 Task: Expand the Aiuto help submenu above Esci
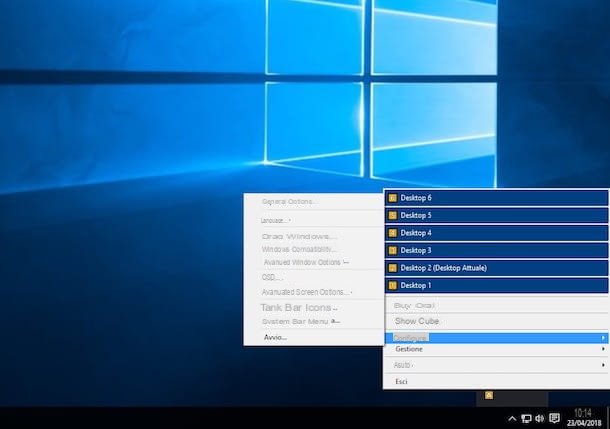[496, 365]
